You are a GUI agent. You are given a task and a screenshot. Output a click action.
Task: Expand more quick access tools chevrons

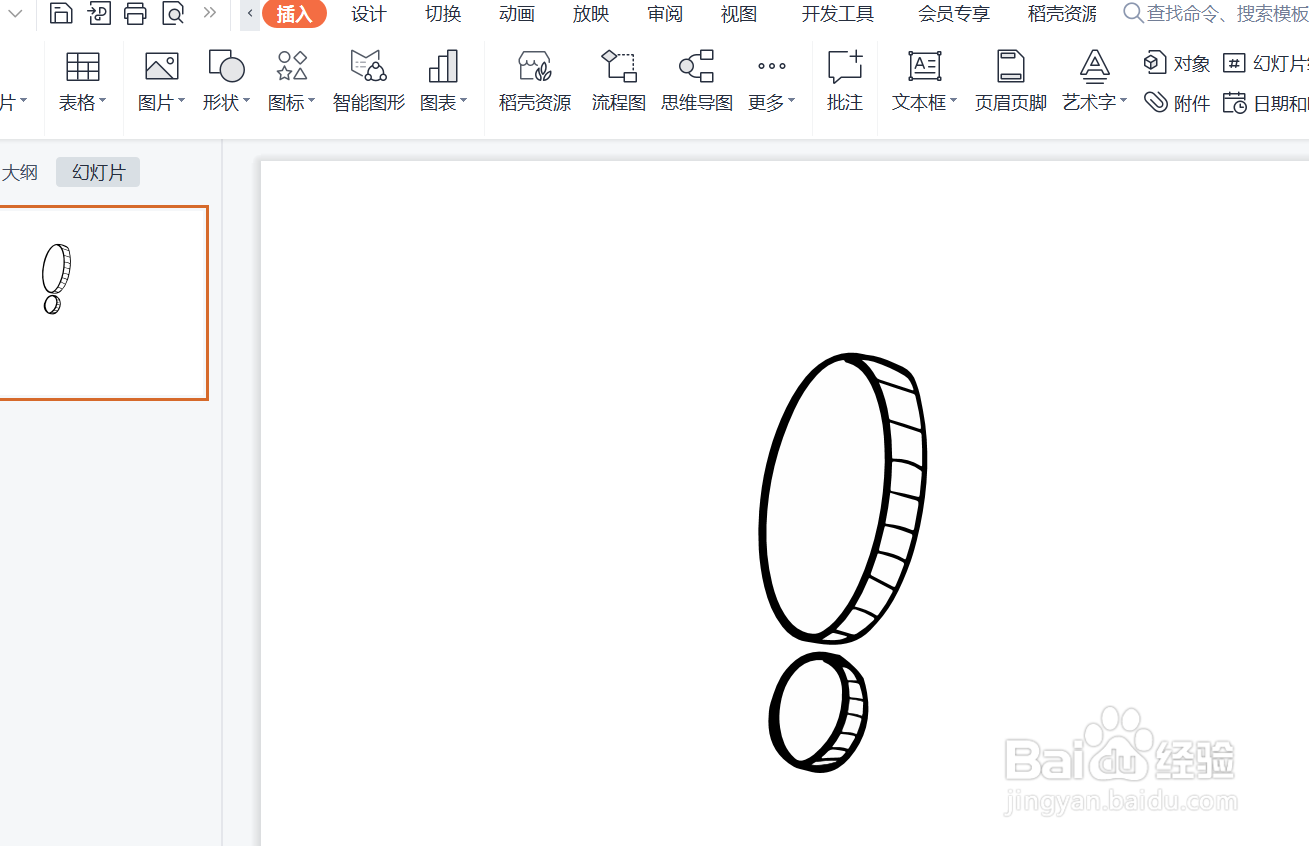pyautogui.click(x=209, y=13)
